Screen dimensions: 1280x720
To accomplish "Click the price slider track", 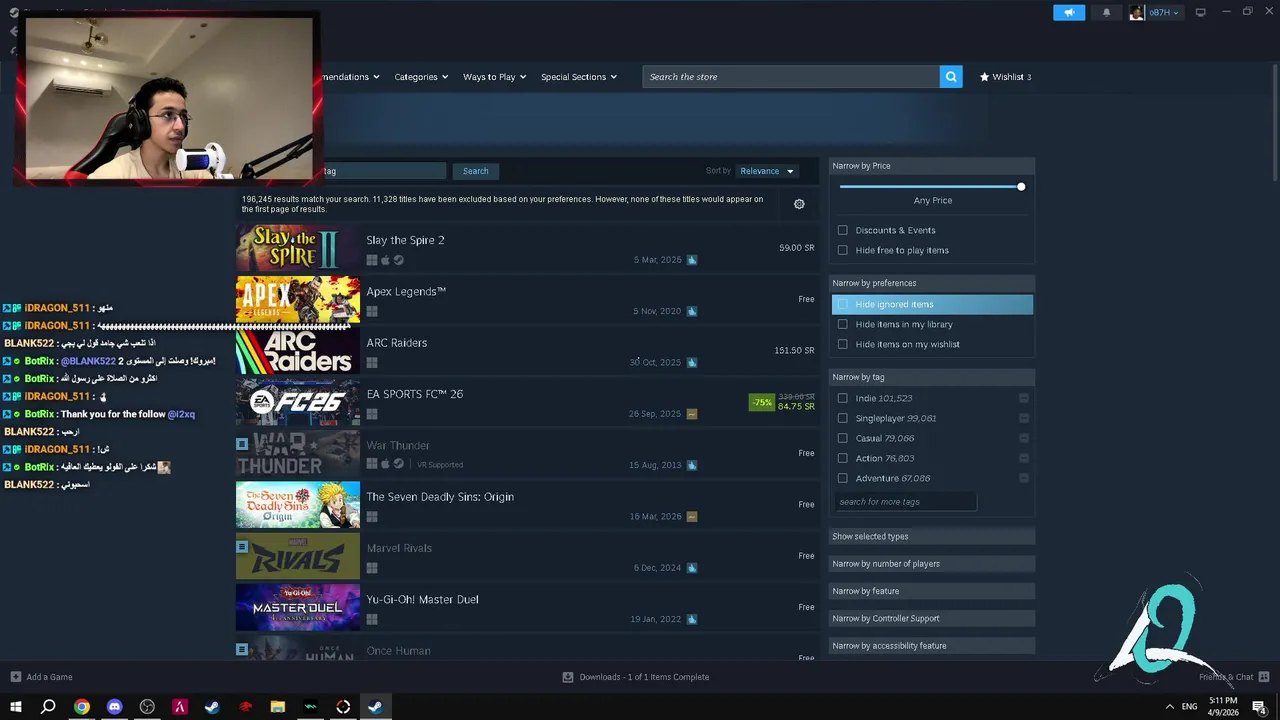I will pyautogui.click(x=930, y=187).
